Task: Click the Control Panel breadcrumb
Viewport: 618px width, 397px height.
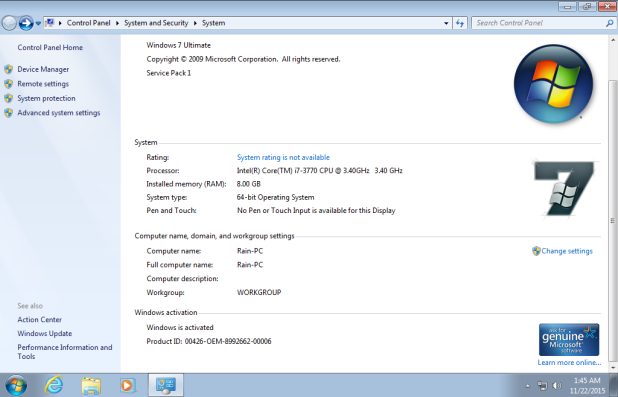Action: 88,23
